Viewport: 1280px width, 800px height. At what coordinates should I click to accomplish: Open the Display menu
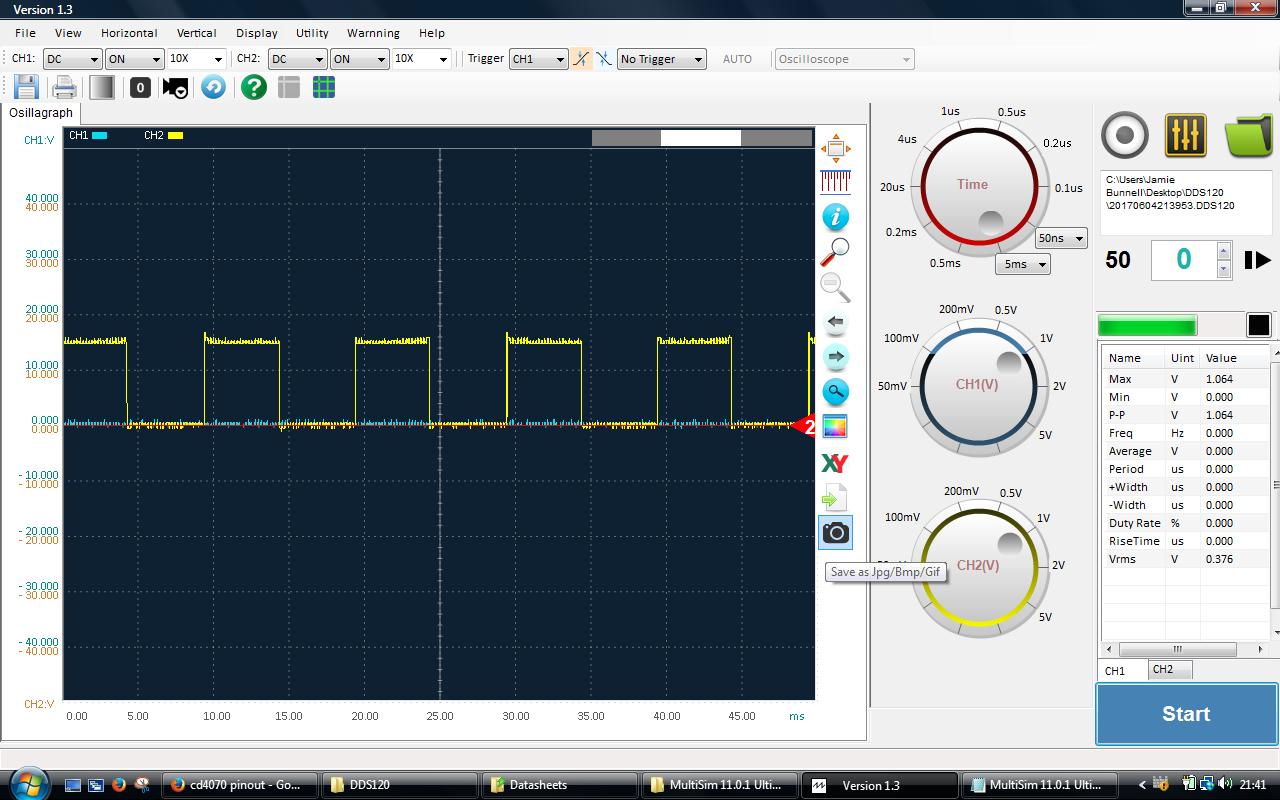pos(257,33)
